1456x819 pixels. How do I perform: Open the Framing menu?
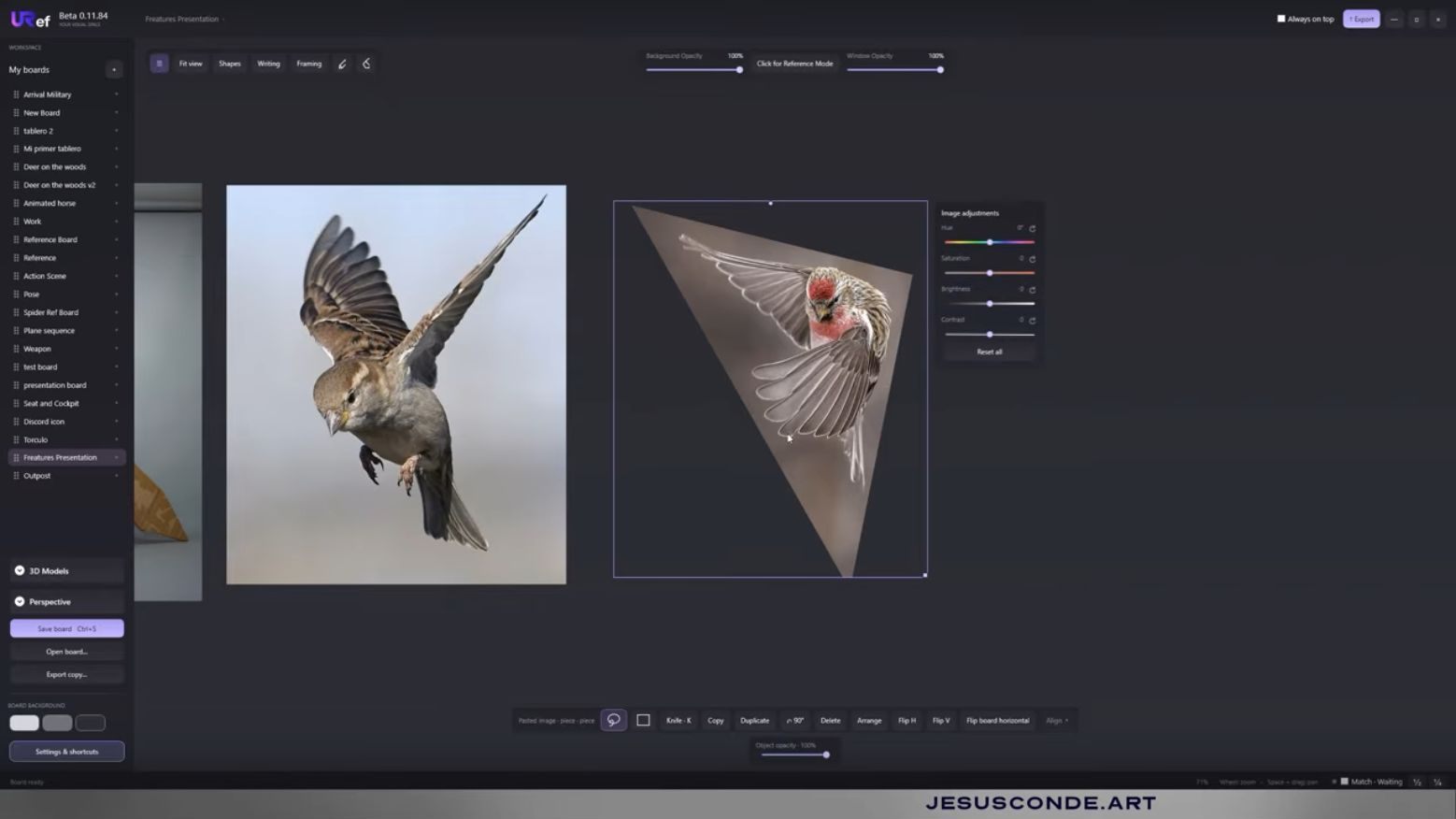pyautogui.click(x=309, y=64)
